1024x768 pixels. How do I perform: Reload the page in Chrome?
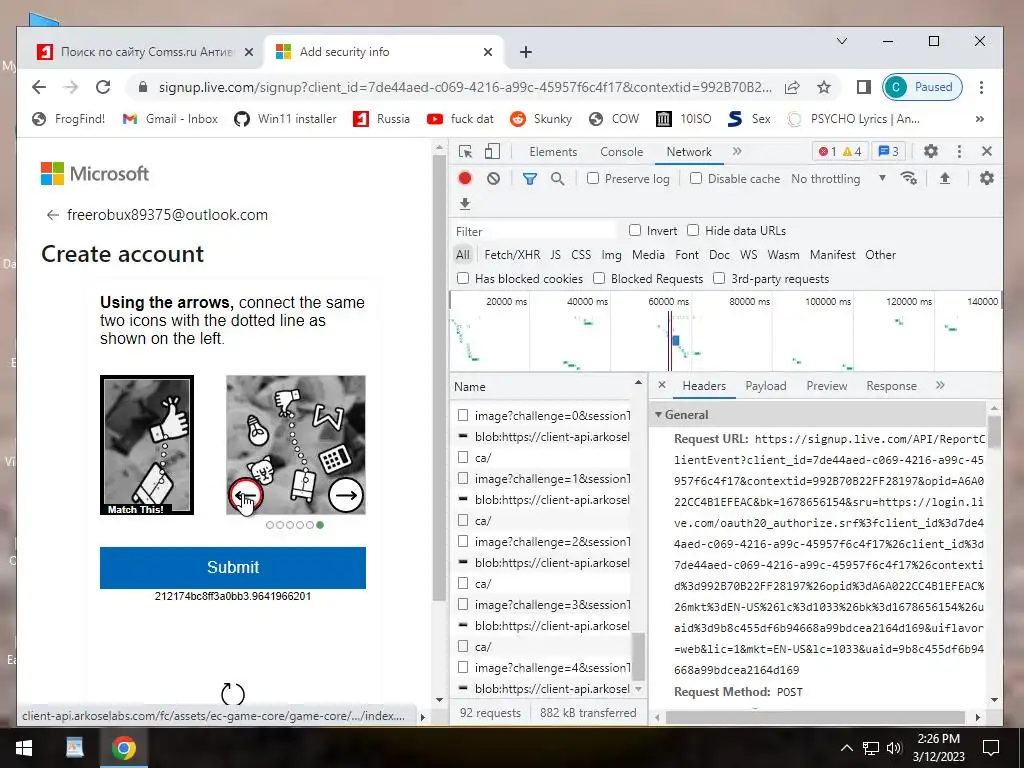coord(103,87)
